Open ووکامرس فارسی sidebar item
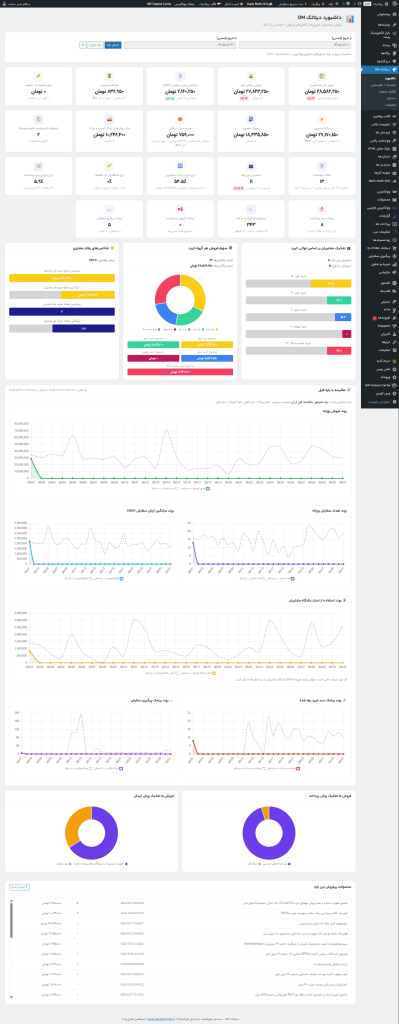 pos(379,208)
